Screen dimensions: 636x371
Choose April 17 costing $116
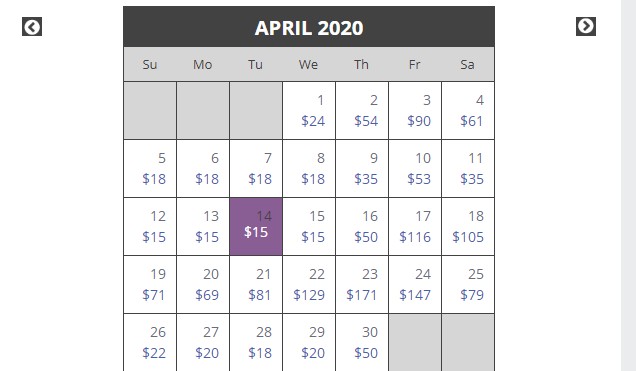coord(415,226)
